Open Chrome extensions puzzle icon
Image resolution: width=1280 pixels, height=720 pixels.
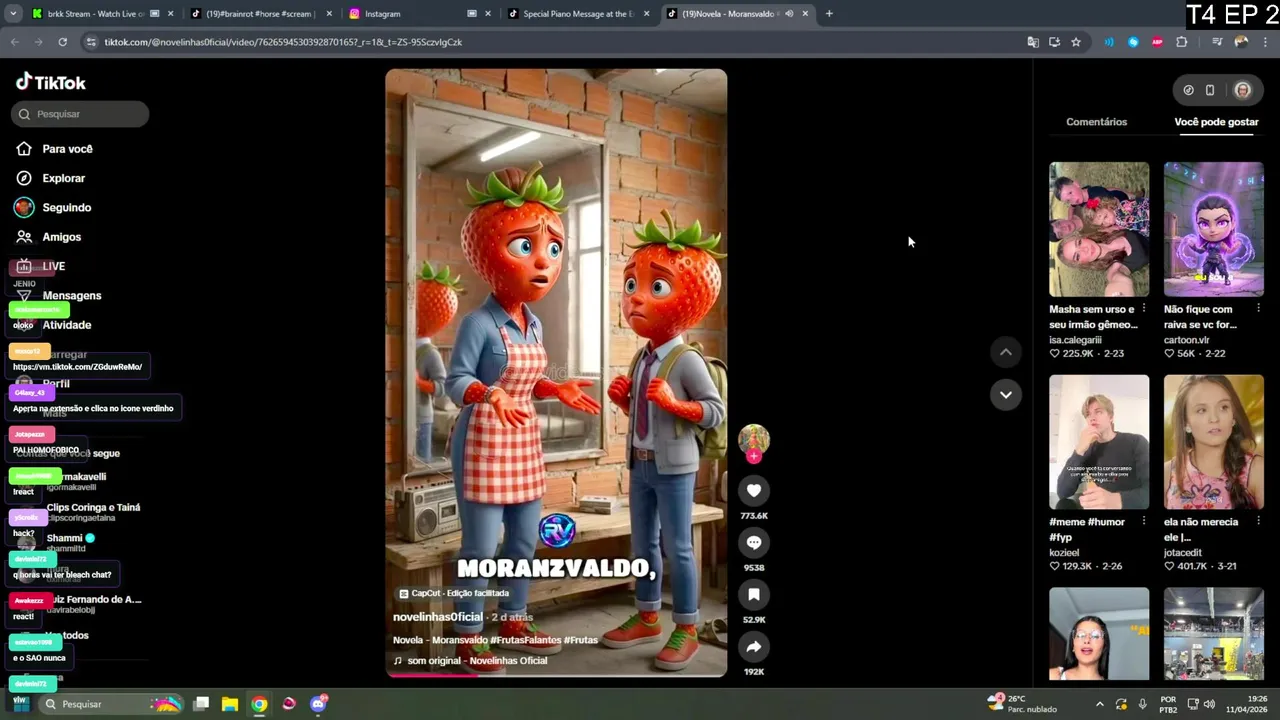[x=1182, y=42]
